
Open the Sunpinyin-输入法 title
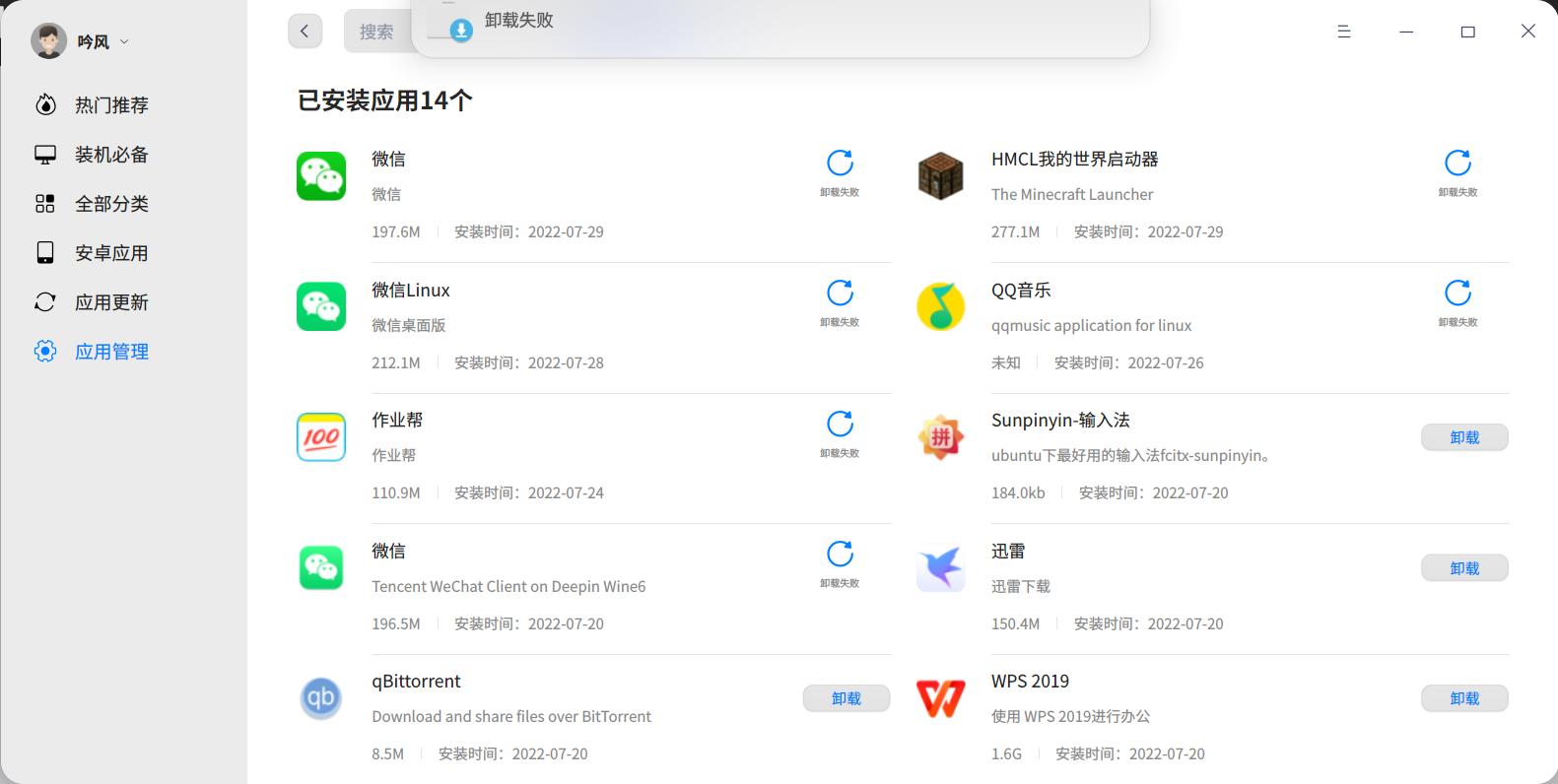click(x=1060, y=421)
